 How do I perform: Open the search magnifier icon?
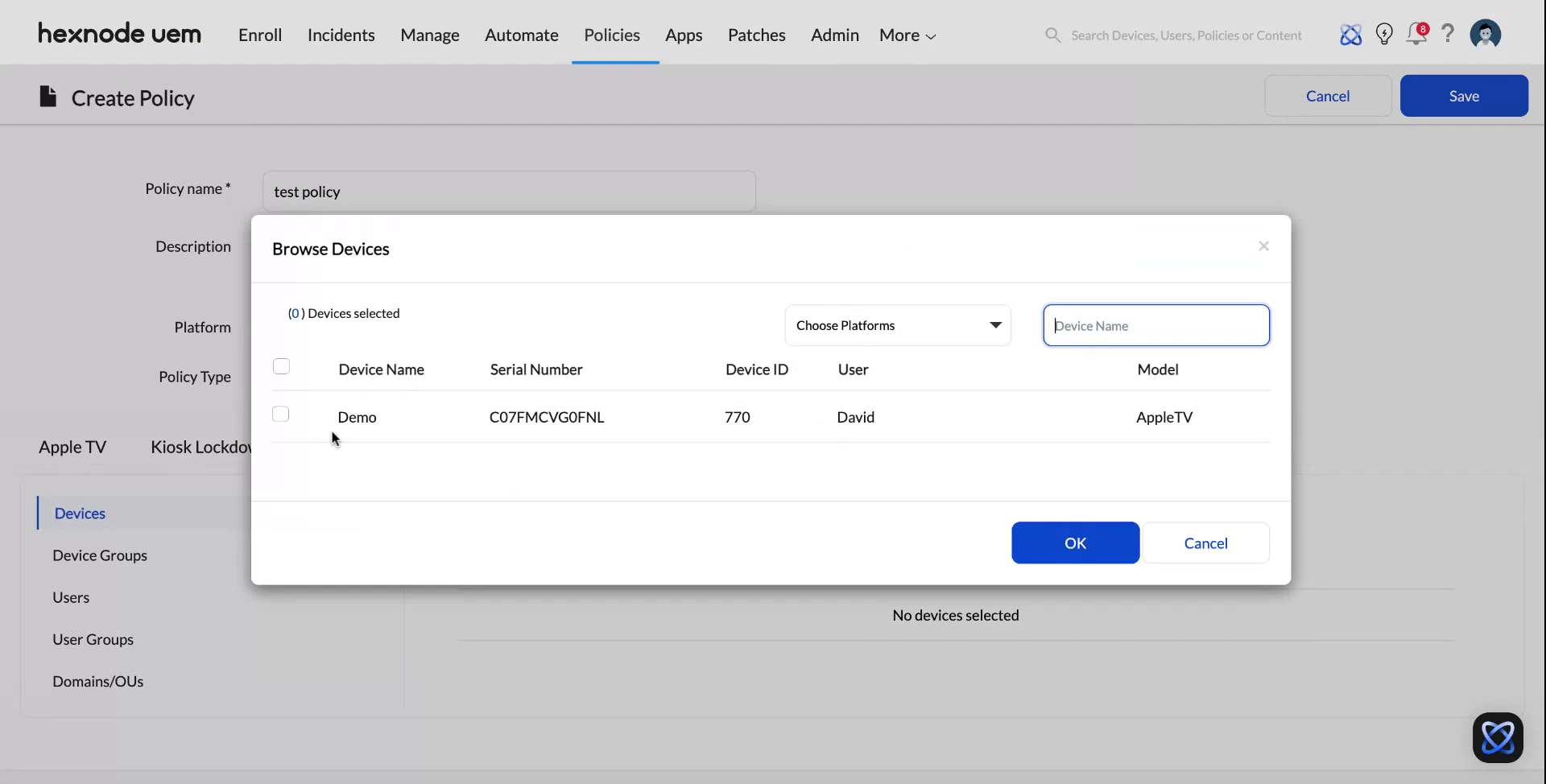coord(1052,35)
